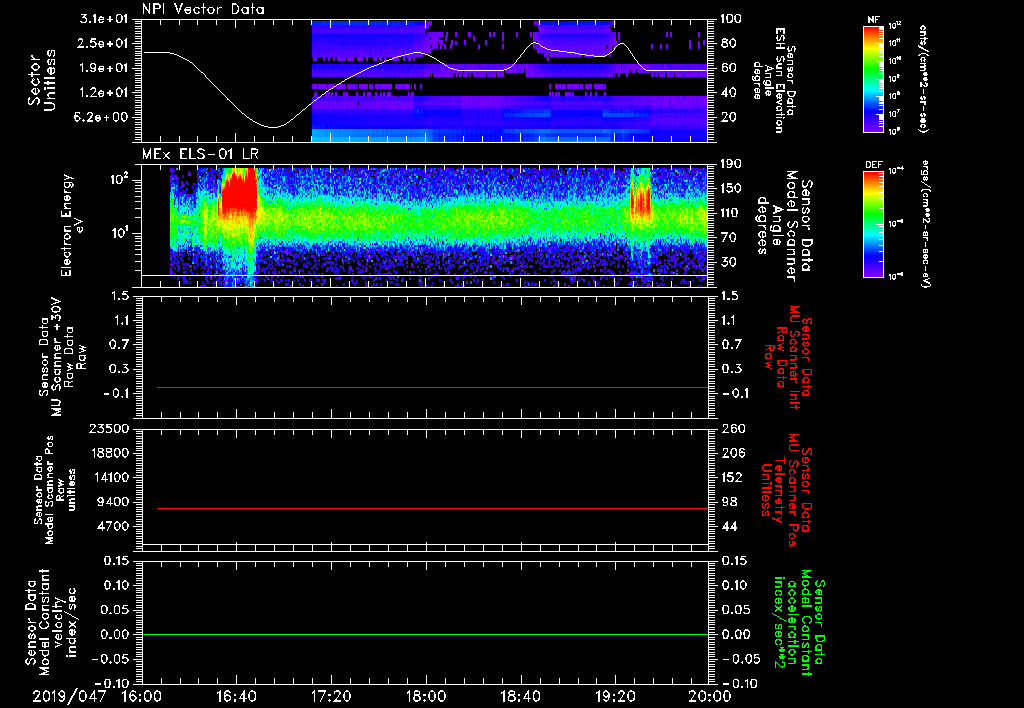Click the '190' scanner angle tick value
This screenshot has width=1024, height=708.
click(x=731, y=164)
